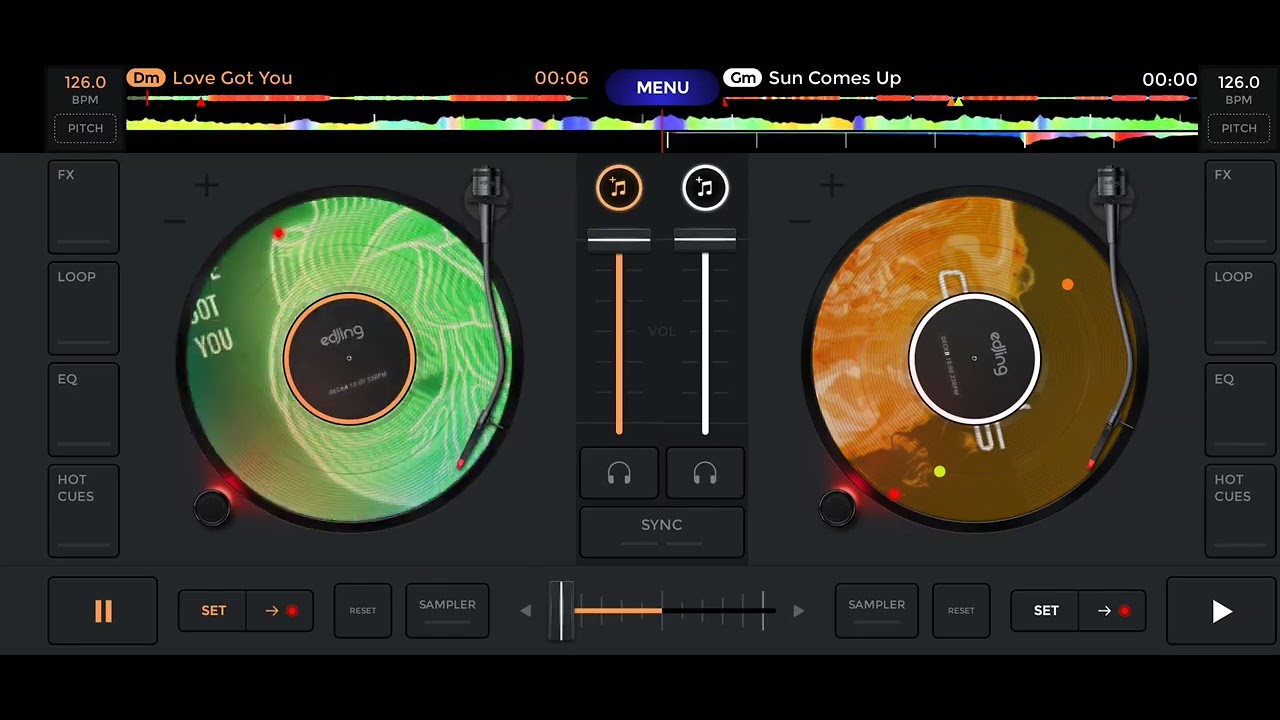
Task: Click the Love Got You track title
Action: [232, 78]
